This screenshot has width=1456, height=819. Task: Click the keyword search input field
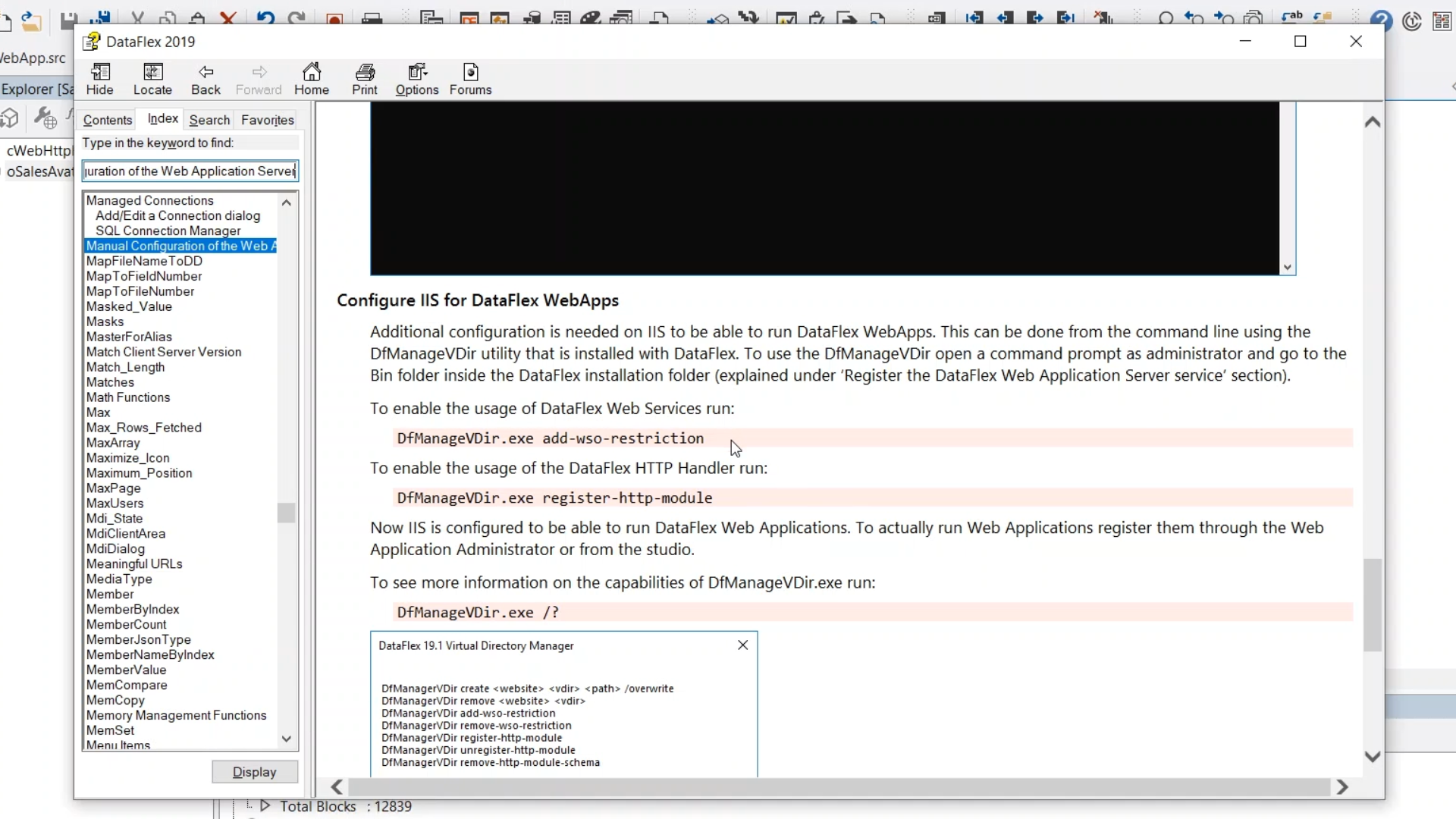[x=190, y=171]
